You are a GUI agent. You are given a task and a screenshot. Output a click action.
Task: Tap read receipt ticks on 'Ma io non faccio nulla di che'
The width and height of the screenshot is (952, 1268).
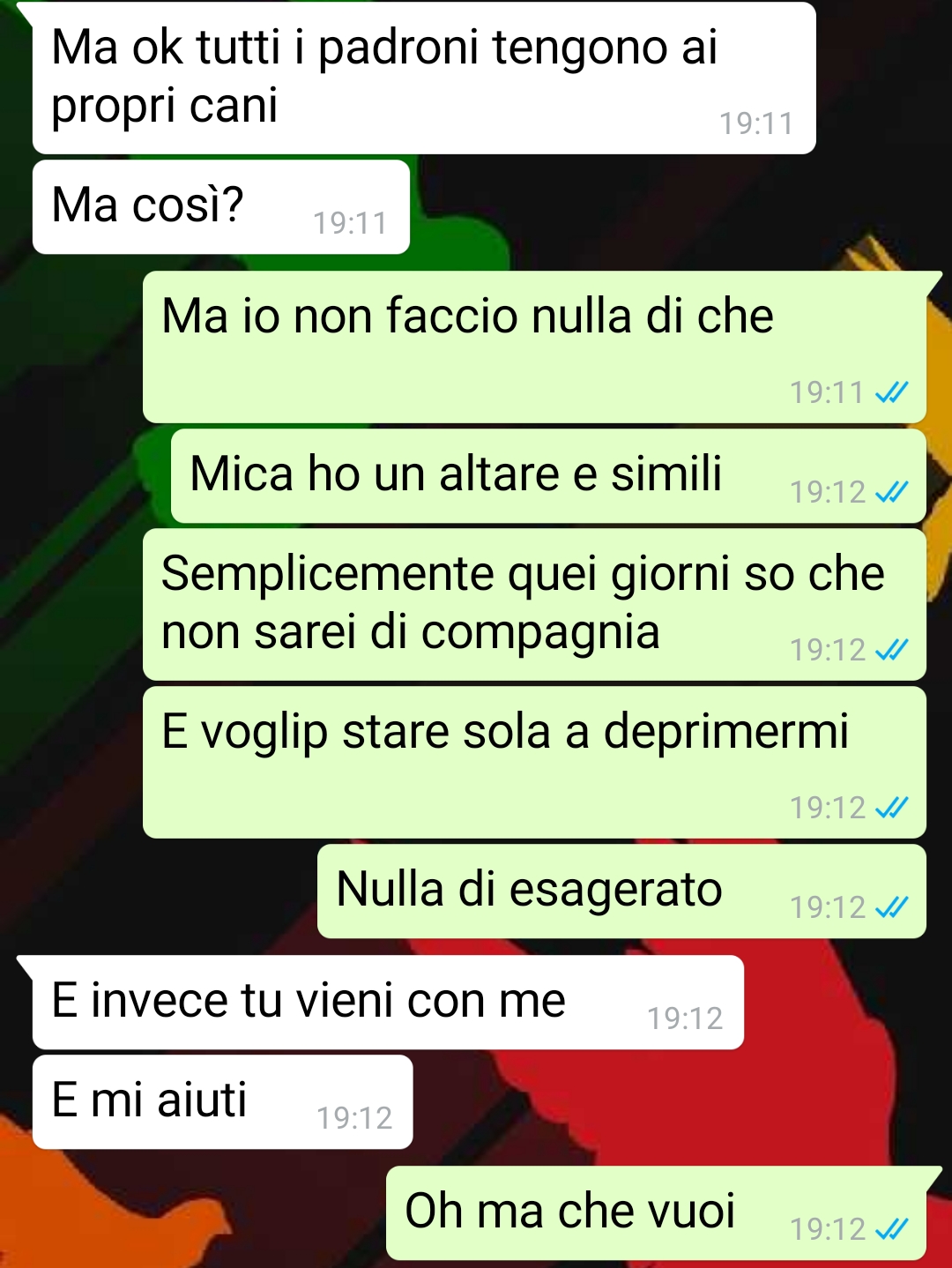click(x=891, y=392)
